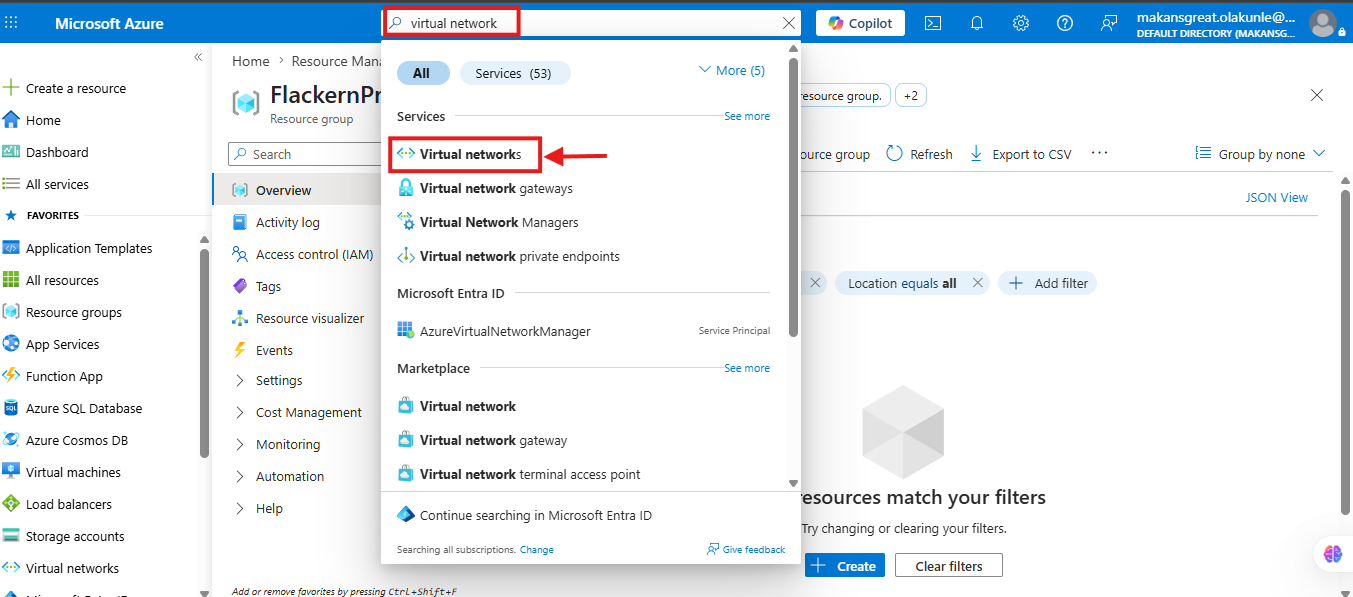Image resolution: width=1353 pixels, height=597 pixels.
Task: Click Give feedback link in search panel
Action: point(746,549)
